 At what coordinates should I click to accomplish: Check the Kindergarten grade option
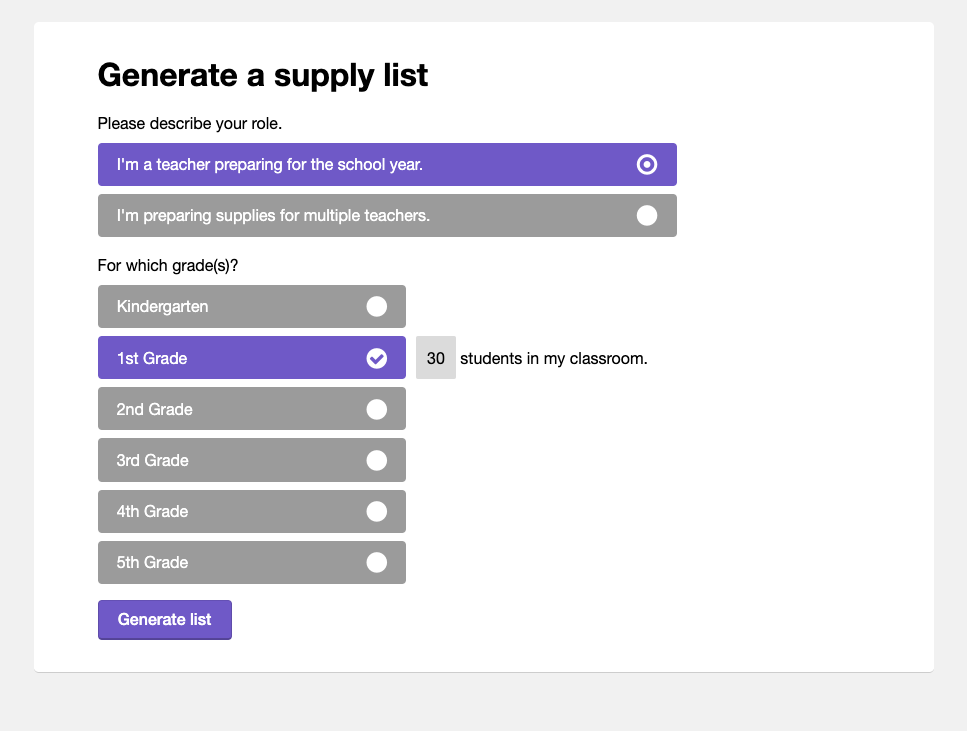(252, 307)
